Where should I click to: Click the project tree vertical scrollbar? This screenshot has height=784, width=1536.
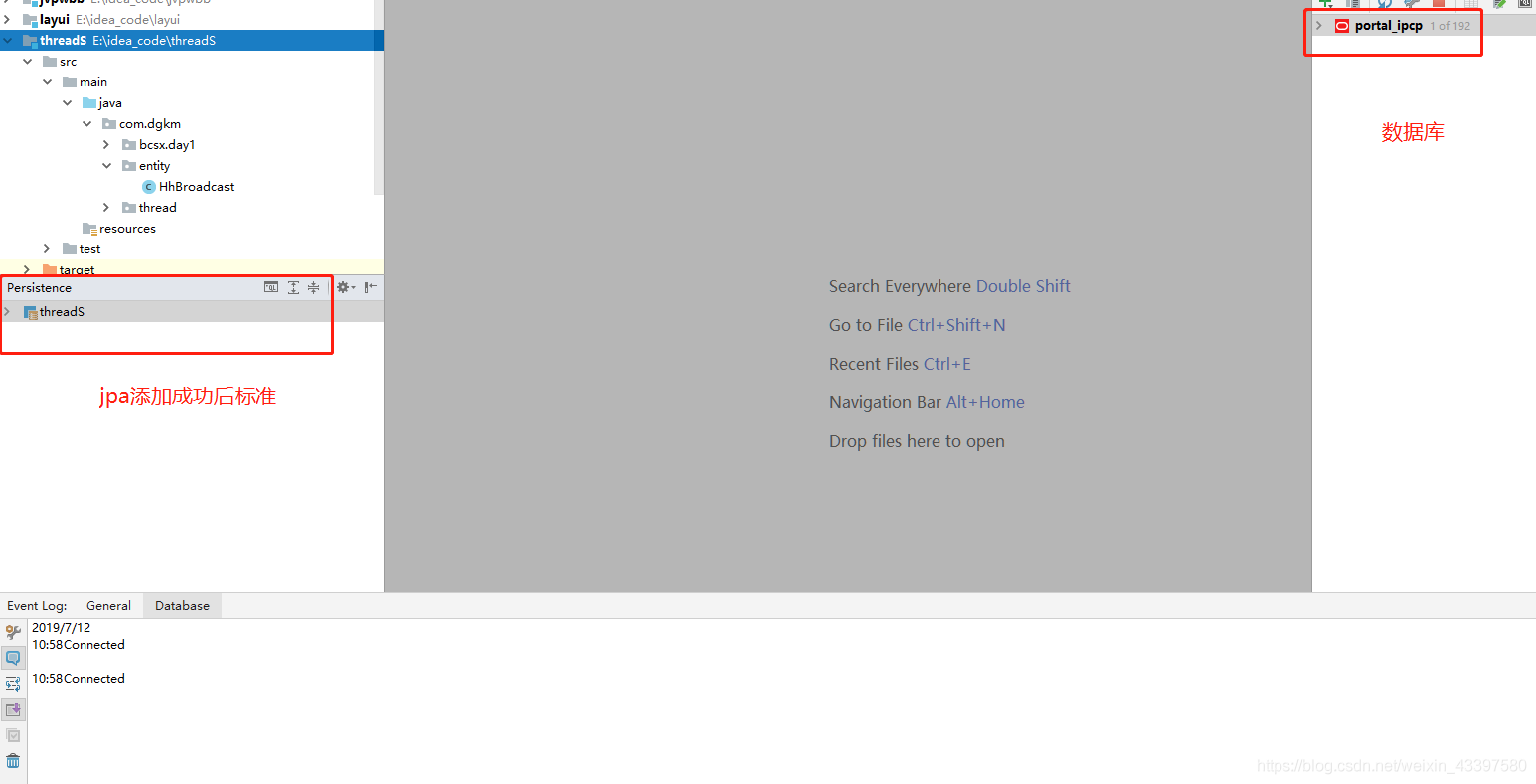(x=378, y=97)
